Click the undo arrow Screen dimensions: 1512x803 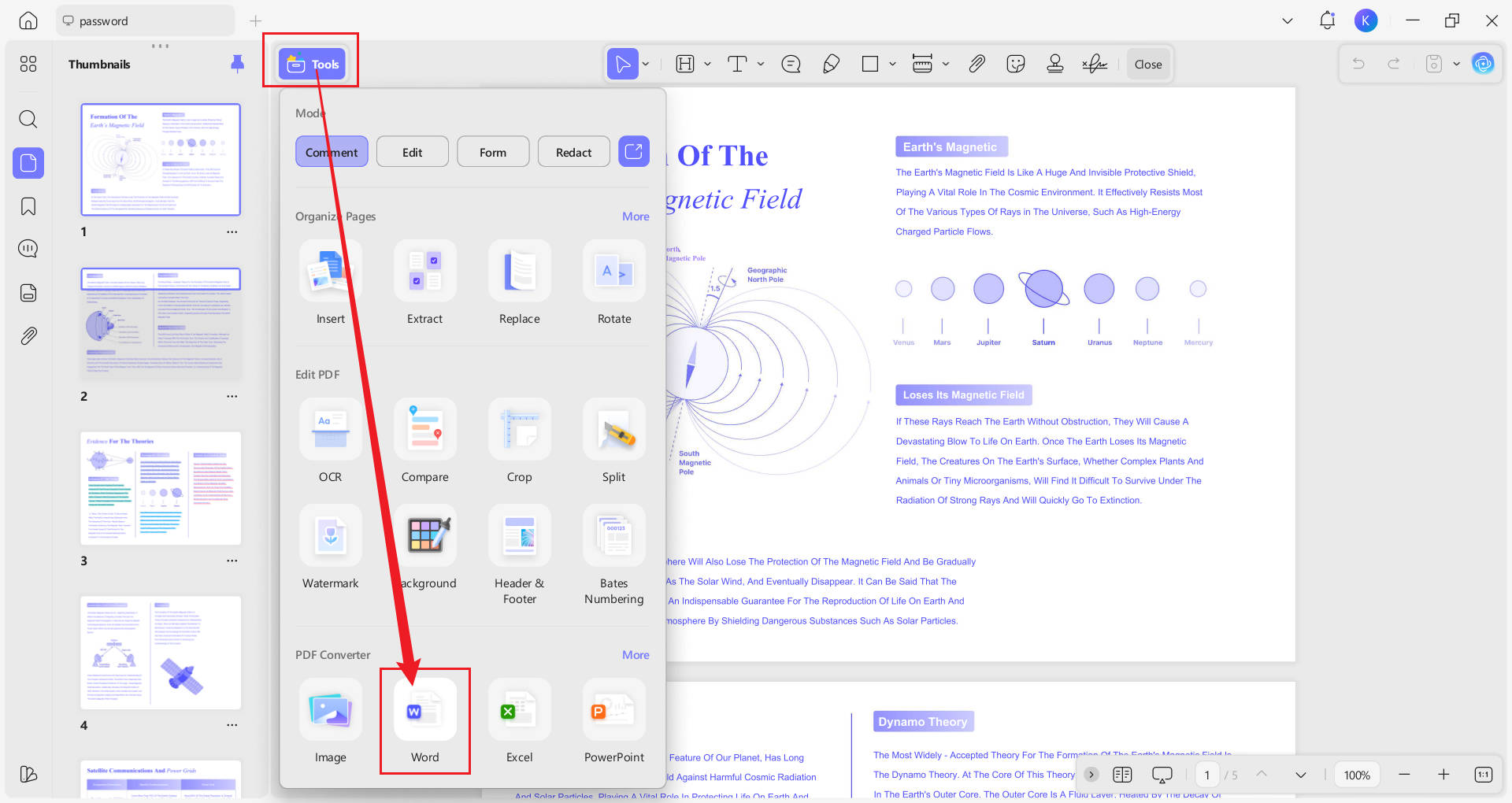click(1358, 64)
